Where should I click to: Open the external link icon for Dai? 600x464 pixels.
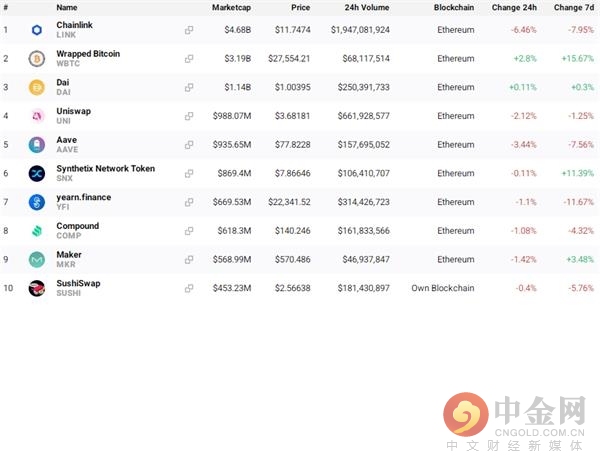point(189,87)
